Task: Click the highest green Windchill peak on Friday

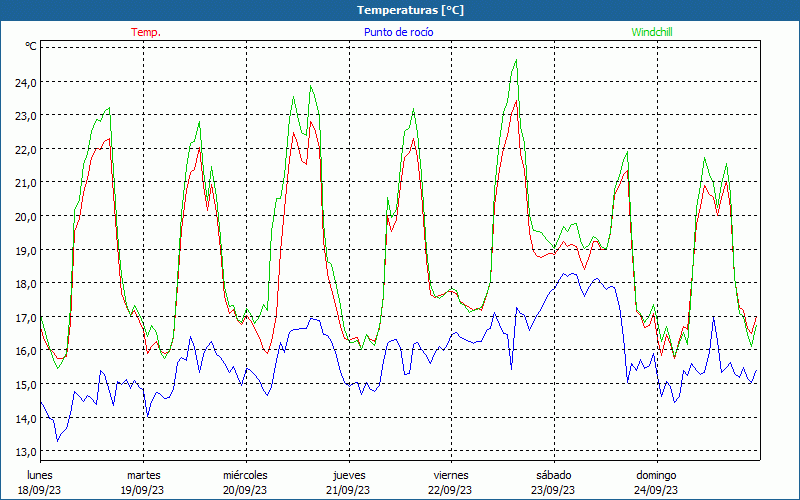Action: tap(516, 60)
